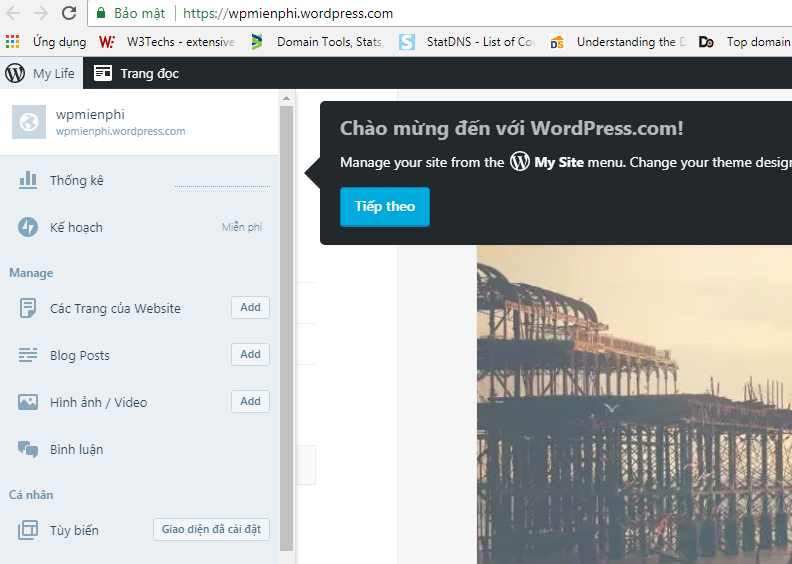Click the Trang đọc reader icon
This screenshot has height=564, width=792.
pos(103,73)
